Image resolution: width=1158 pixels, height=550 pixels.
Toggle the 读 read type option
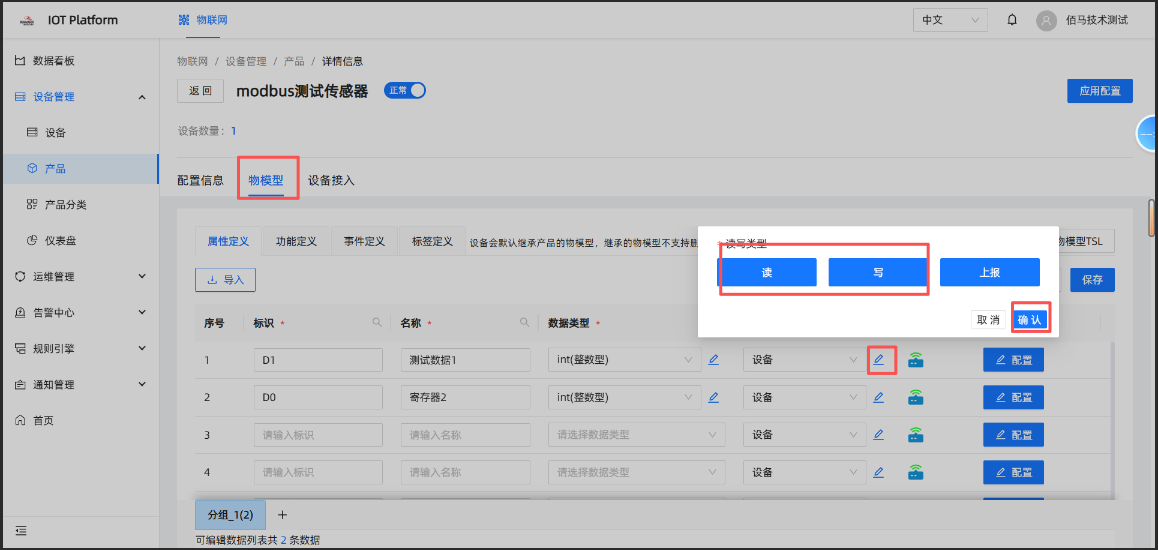point(767,272)
